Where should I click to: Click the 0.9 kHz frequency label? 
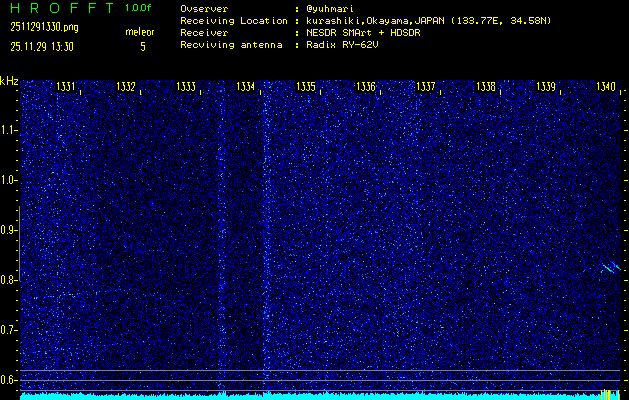[x=8, y=230]
